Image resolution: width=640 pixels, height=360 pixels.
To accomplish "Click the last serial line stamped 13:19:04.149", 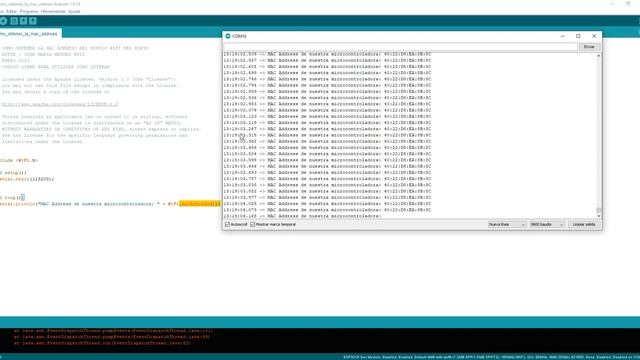I will 302,216.
